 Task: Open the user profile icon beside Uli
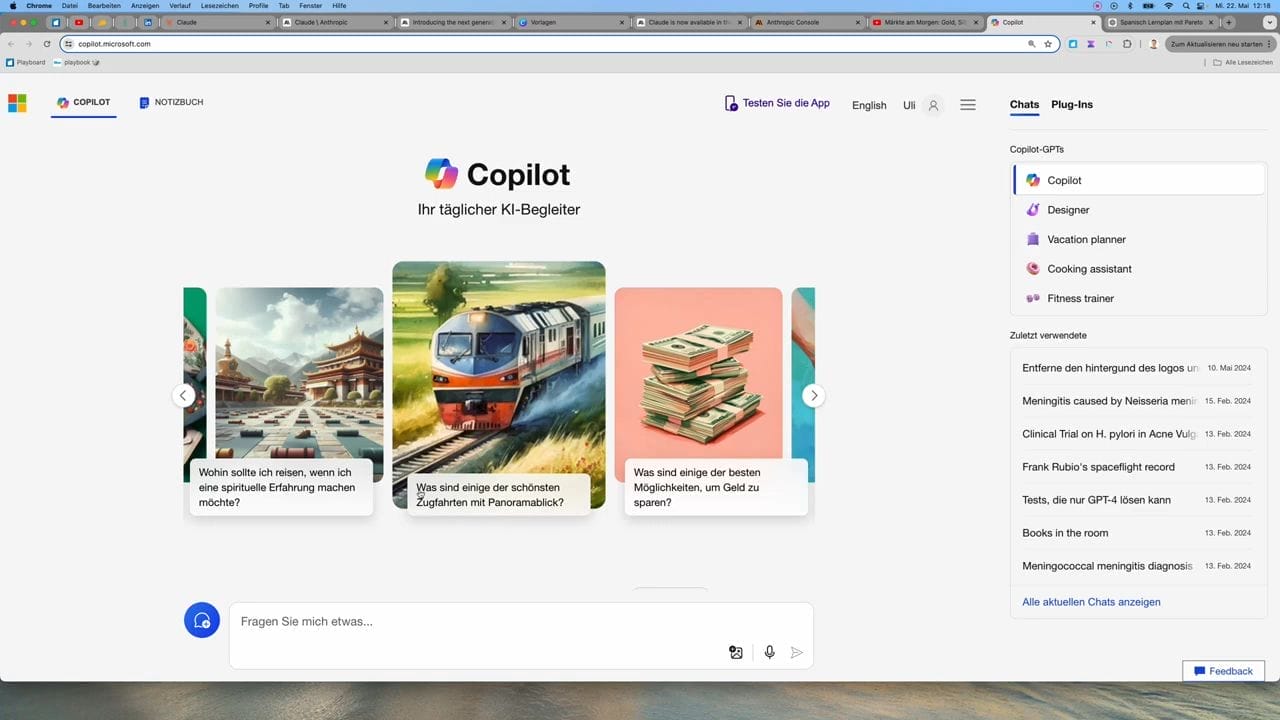[x=932, y=105]
